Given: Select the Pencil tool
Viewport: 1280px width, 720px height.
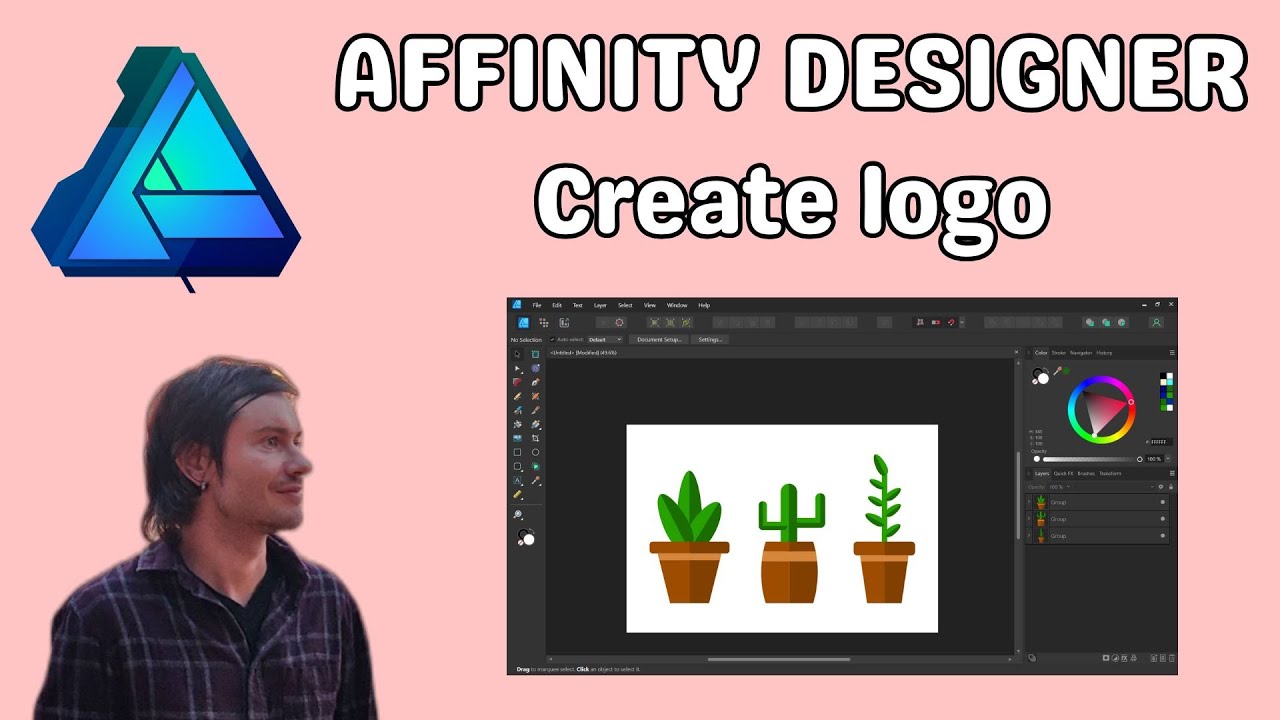Looking at the screenshot, I should (x=518, y=396).
